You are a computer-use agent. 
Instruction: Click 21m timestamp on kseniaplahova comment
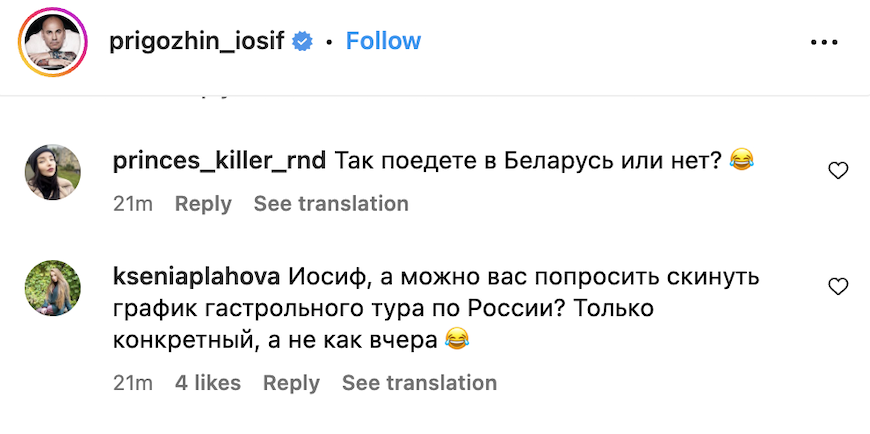(132, 383)
